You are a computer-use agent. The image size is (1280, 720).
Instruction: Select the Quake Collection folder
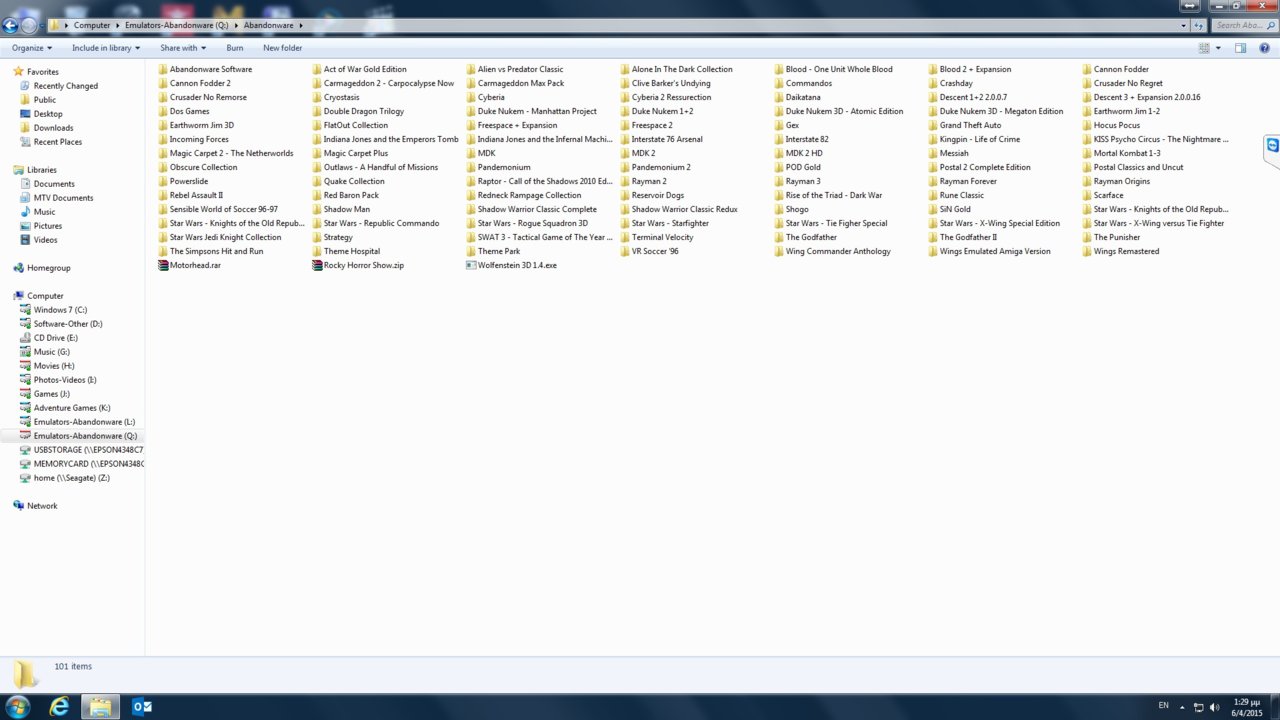pos(354,181)
